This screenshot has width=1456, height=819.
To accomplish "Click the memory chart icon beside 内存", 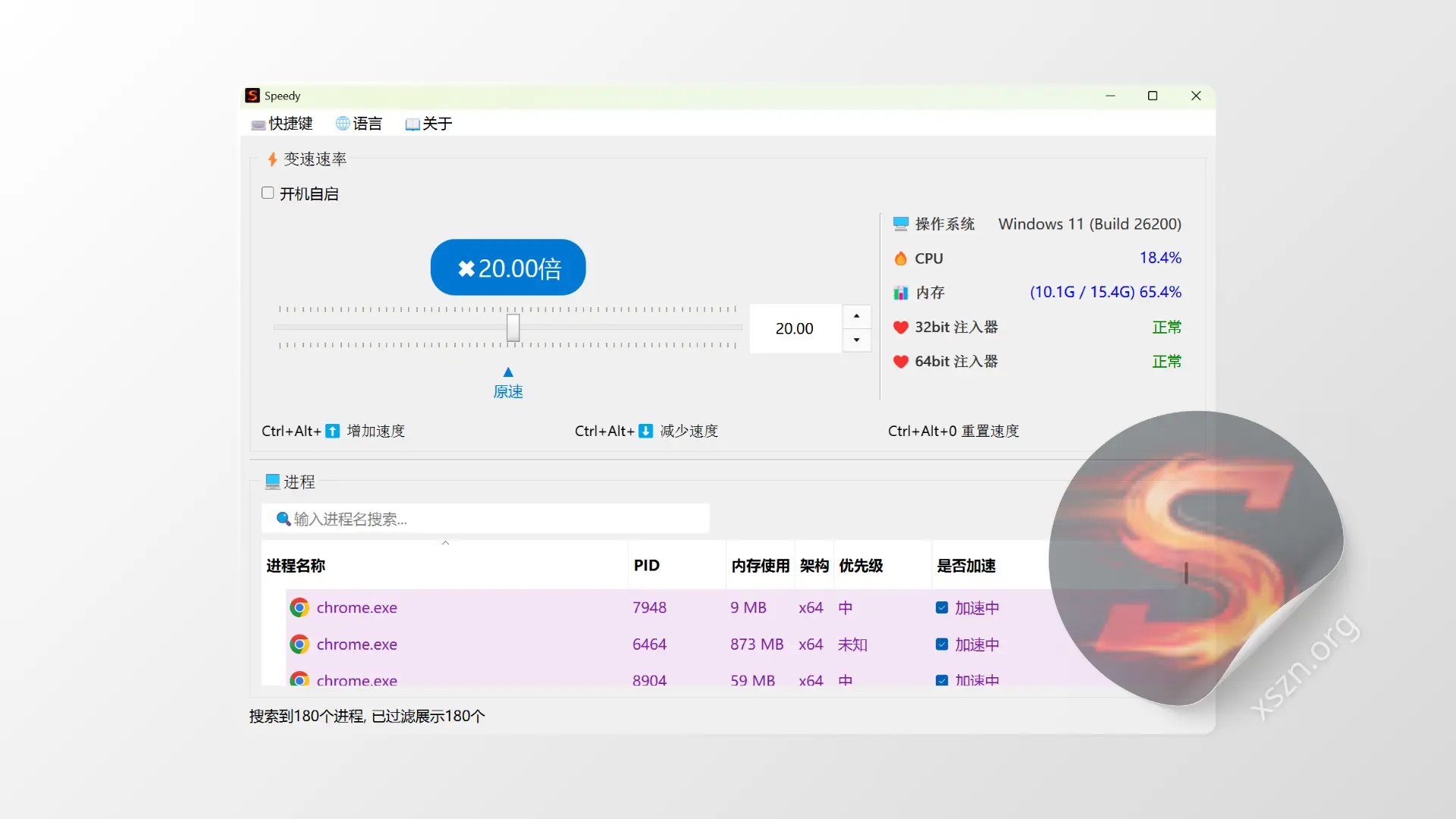I will (x=900, y=292).
